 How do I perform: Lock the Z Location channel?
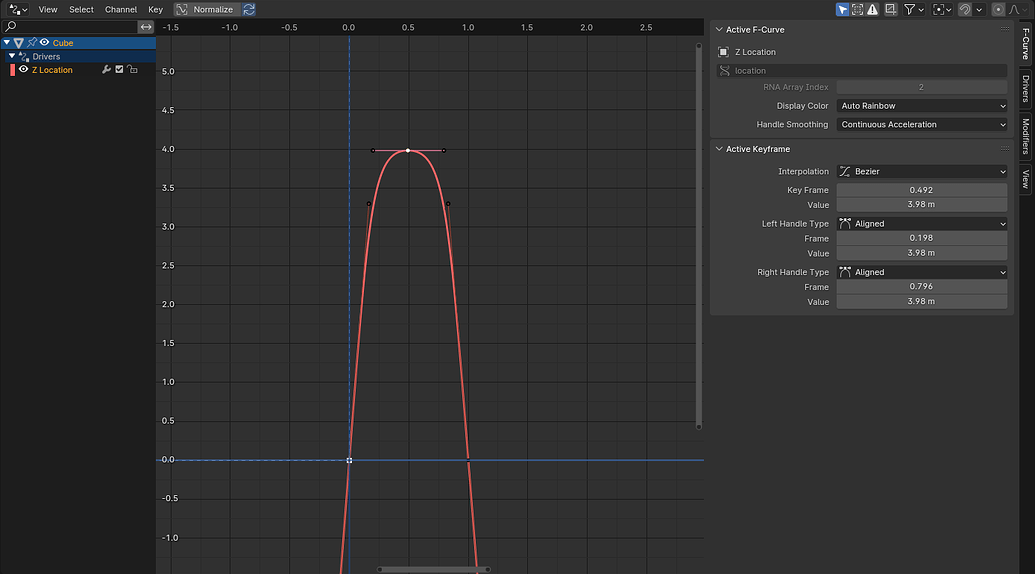tap(132, 69)
